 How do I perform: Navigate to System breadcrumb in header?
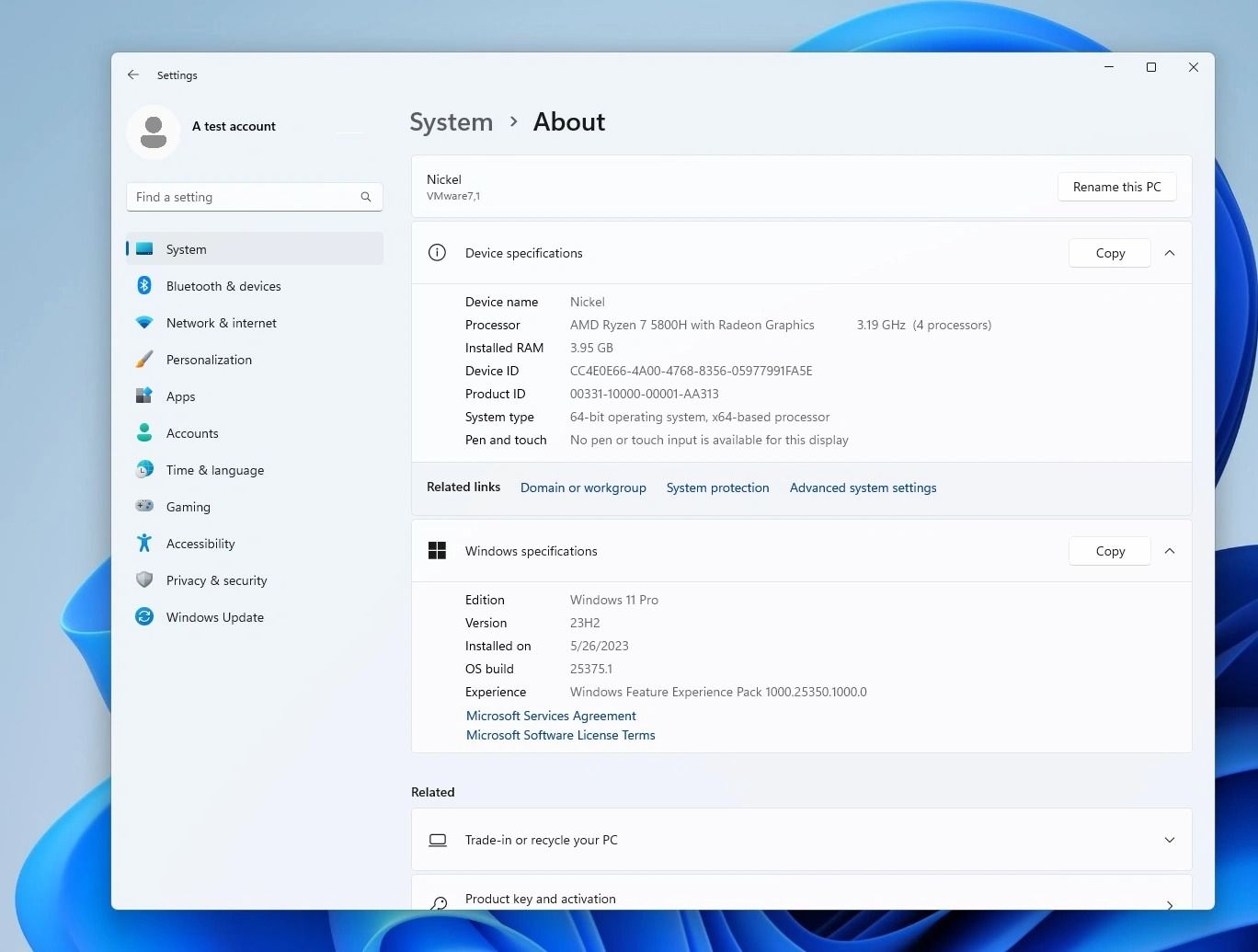coord(451,122)
